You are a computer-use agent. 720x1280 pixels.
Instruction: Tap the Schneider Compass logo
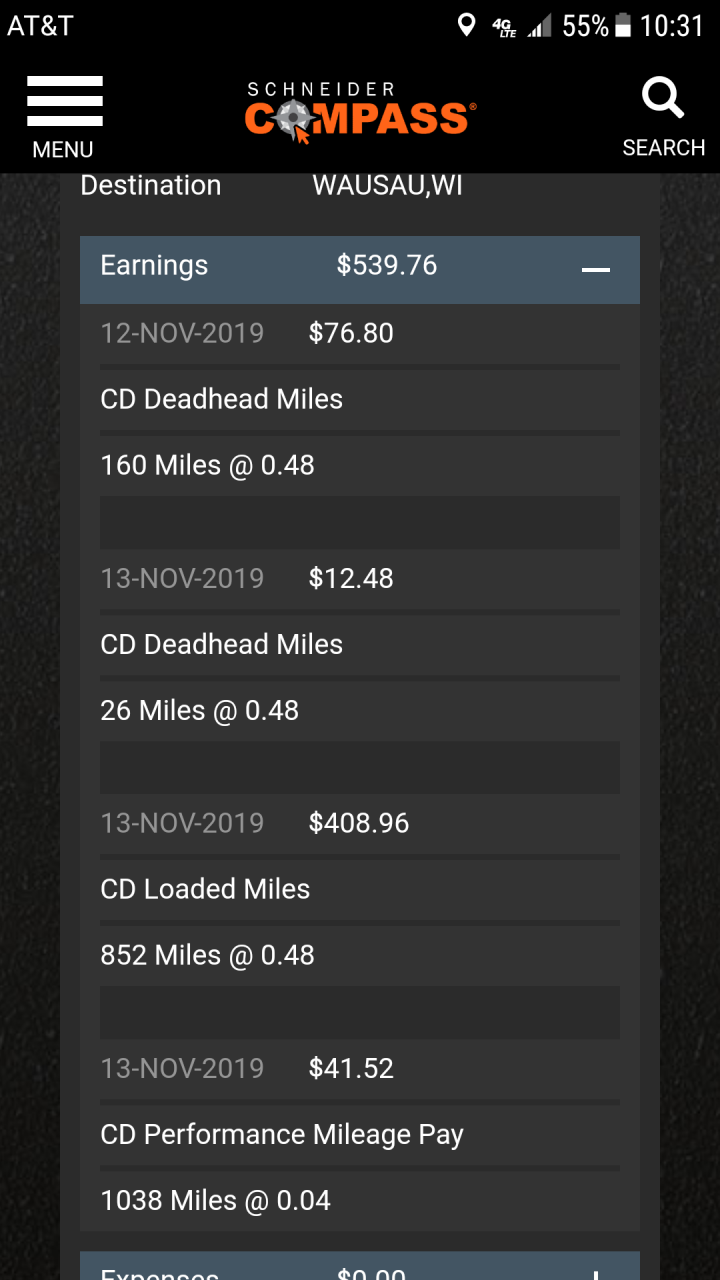360,112
